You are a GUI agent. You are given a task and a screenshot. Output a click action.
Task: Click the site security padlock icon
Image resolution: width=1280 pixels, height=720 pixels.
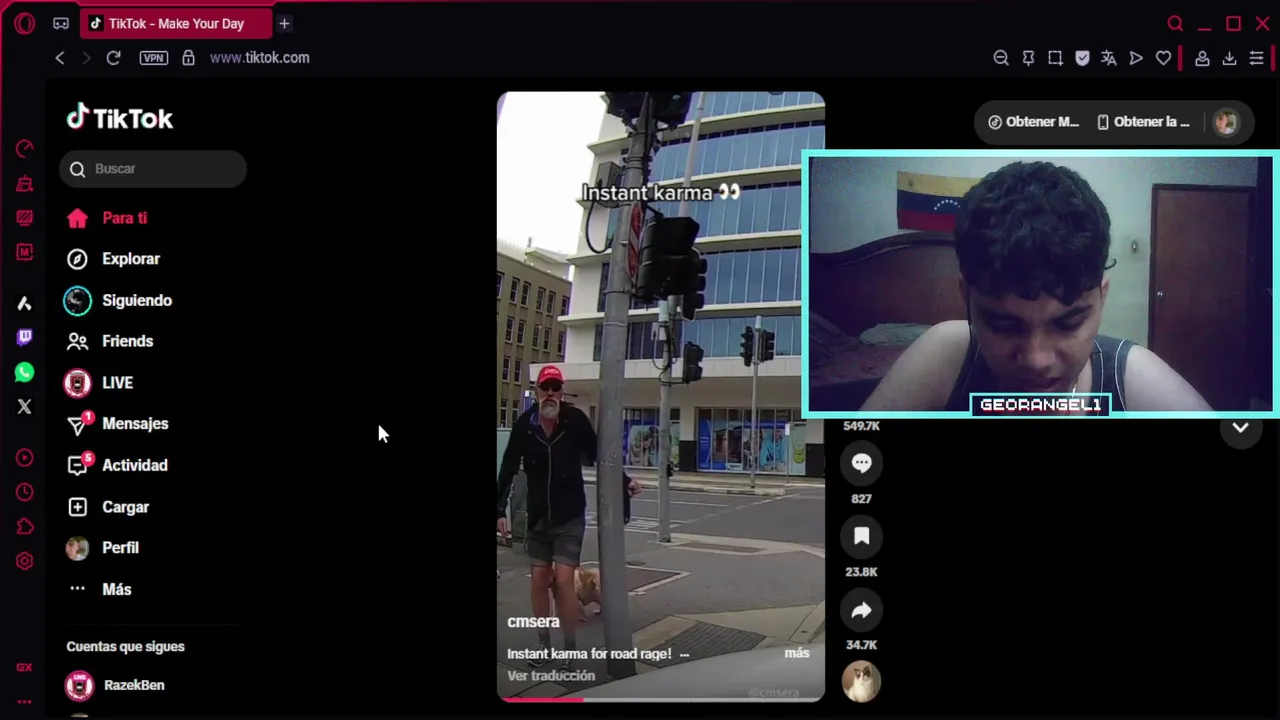pos(188,58)
